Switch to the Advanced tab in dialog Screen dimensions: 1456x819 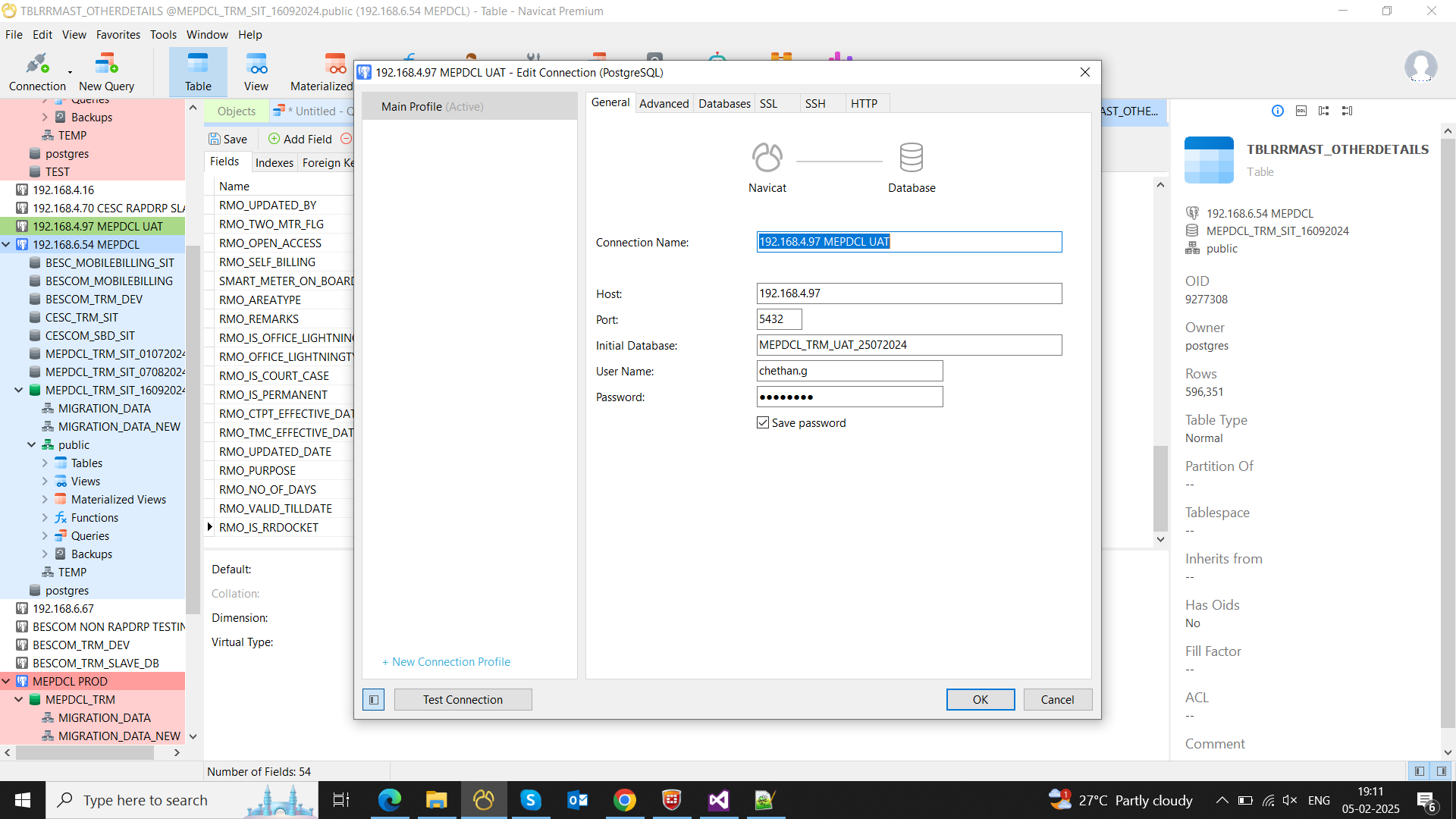click(664, 104)
